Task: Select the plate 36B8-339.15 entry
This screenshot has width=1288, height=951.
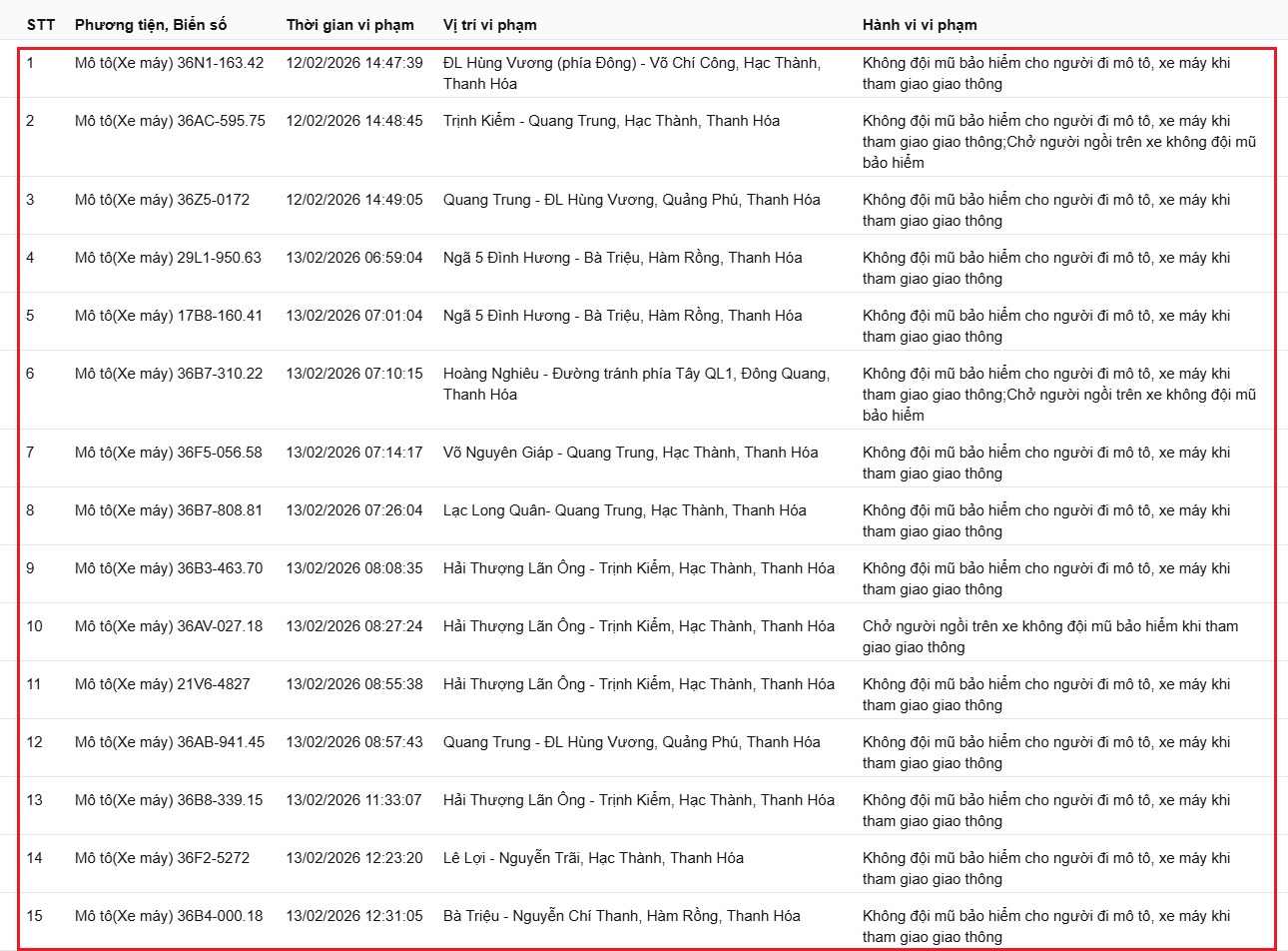Action: coord(169,800)
